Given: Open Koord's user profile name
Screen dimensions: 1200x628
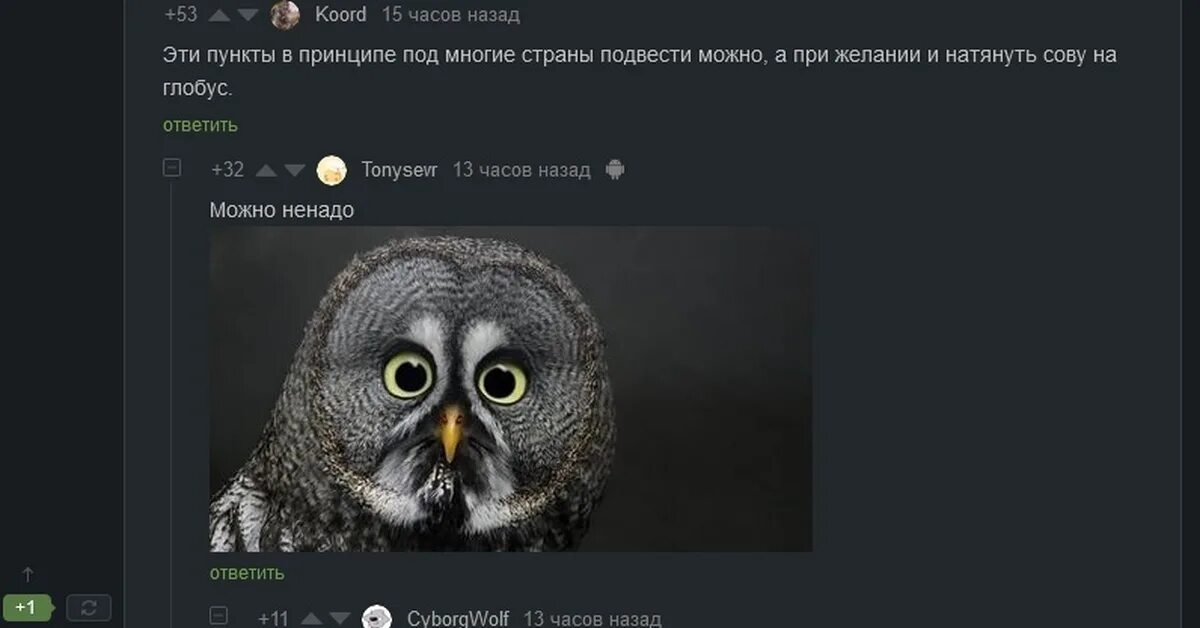Looking at the screenshot, I should [x=341, y=15].
